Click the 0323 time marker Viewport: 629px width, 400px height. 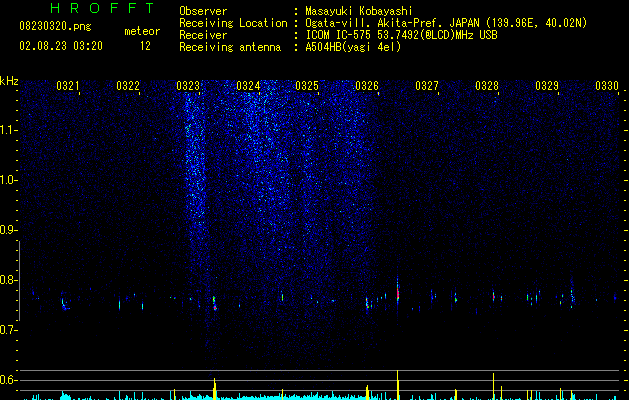coord(188,86)
